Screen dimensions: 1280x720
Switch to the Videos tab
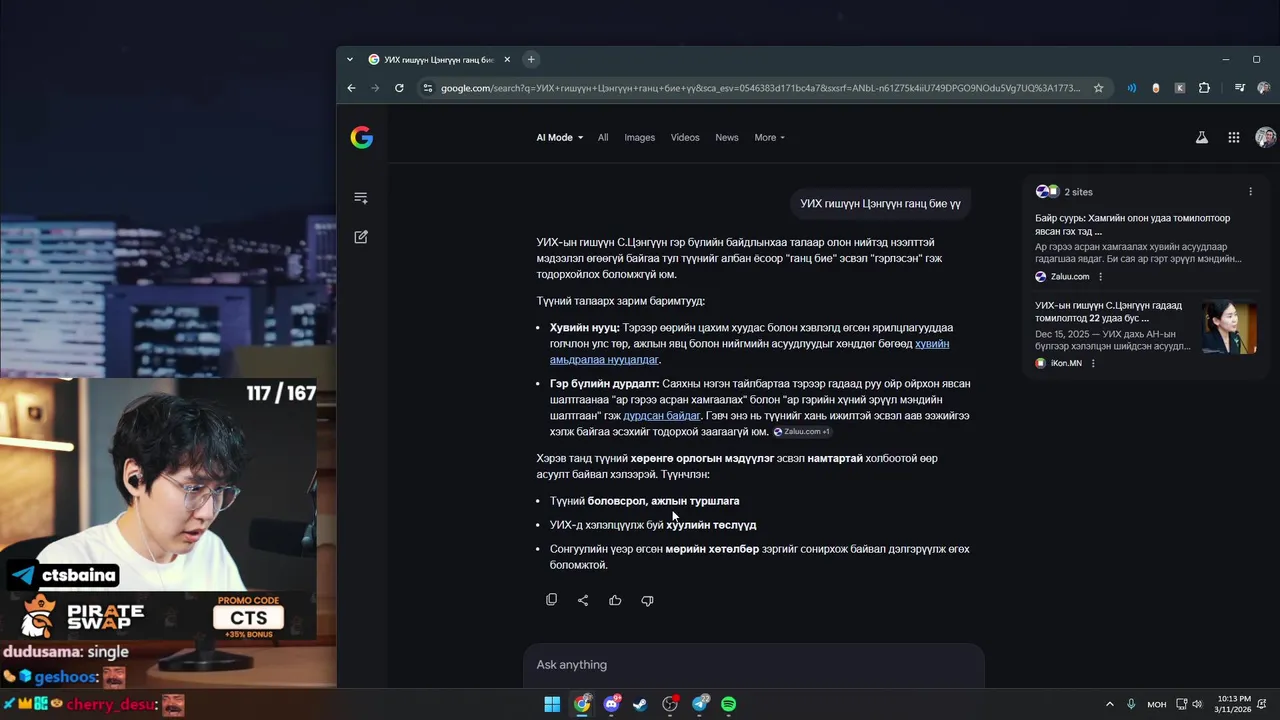685,138
